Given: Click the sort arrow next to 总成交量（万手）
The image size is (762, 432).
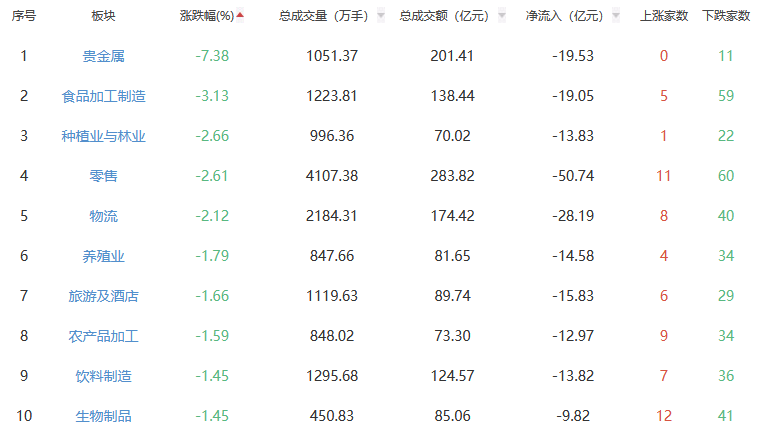Looking at the screenshot, I should pyautogui.click(x=381, y=16).
